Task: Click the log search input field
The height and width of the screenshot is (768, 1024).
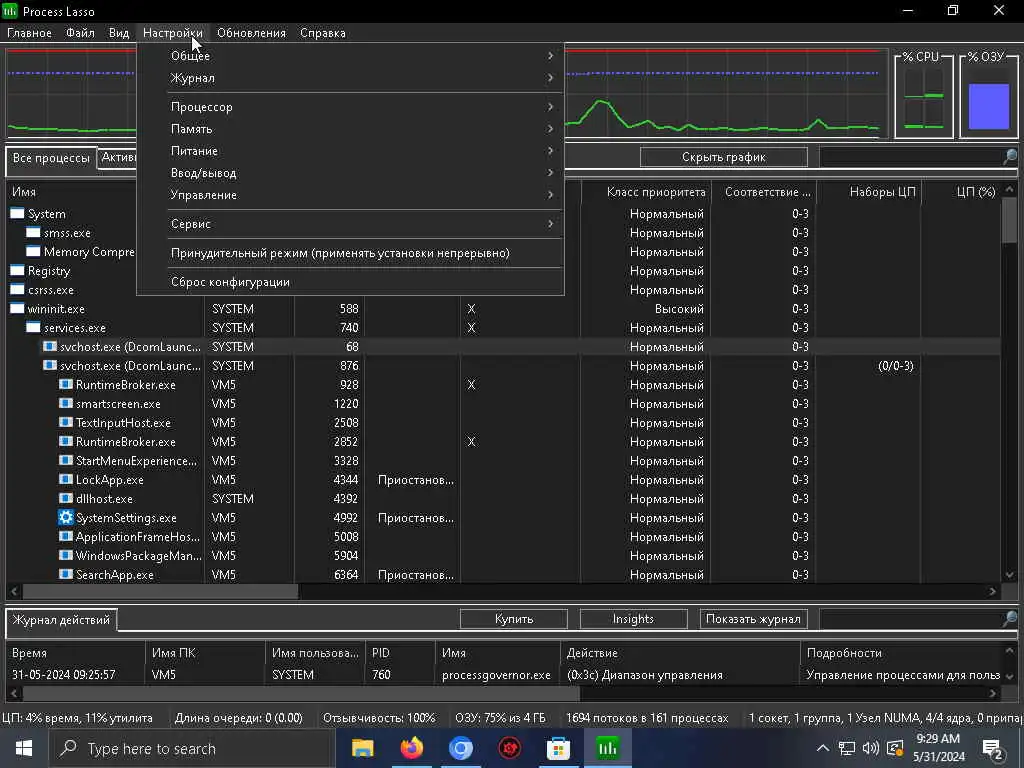Action: [x=910, y=618]
